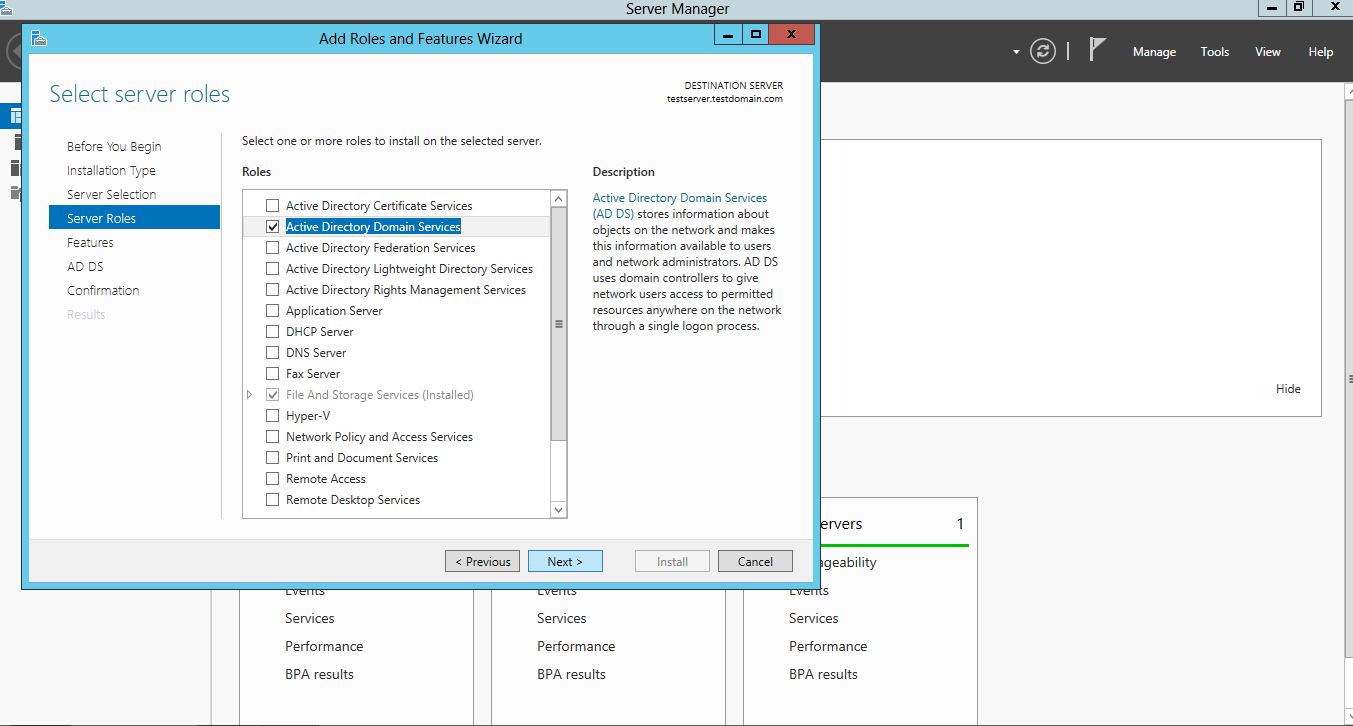Open dropdown arrow beside the refresh icon
The image size is (1353, 726).
(1016, 52)
